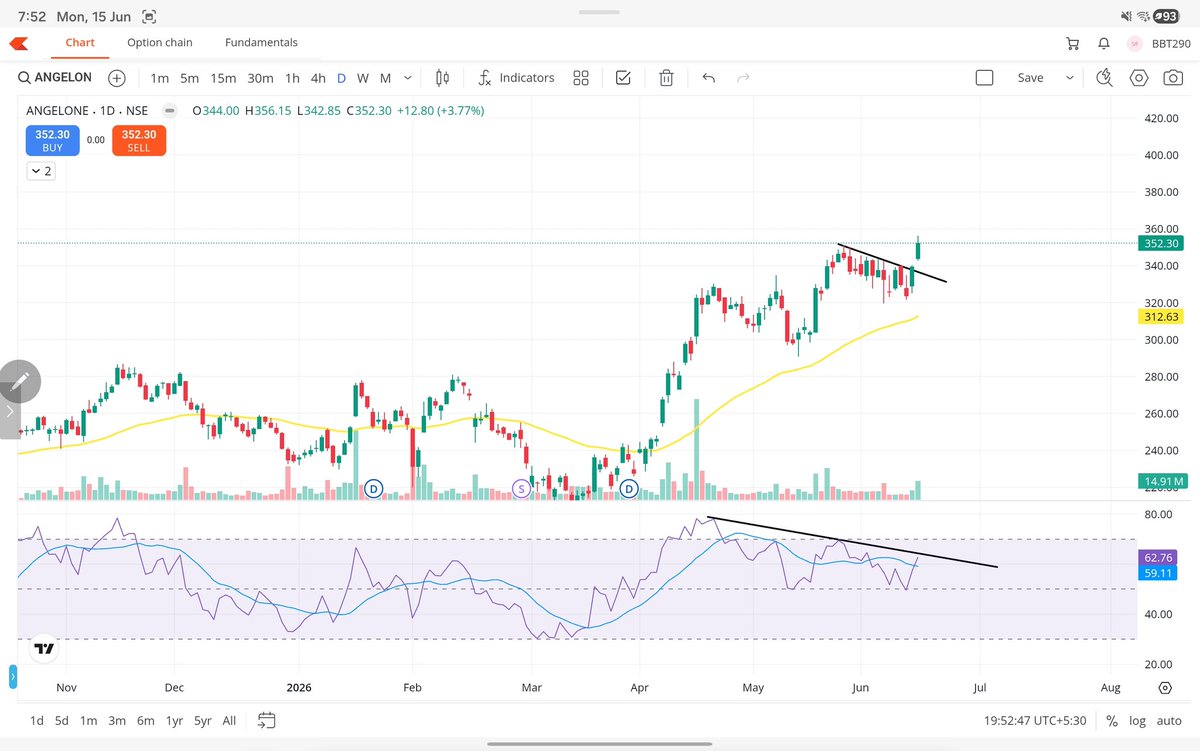This screenshot has width=1200, height=751.
Task: Expand the Save options dropdown arrow
Action: [x=1070, y=78]
